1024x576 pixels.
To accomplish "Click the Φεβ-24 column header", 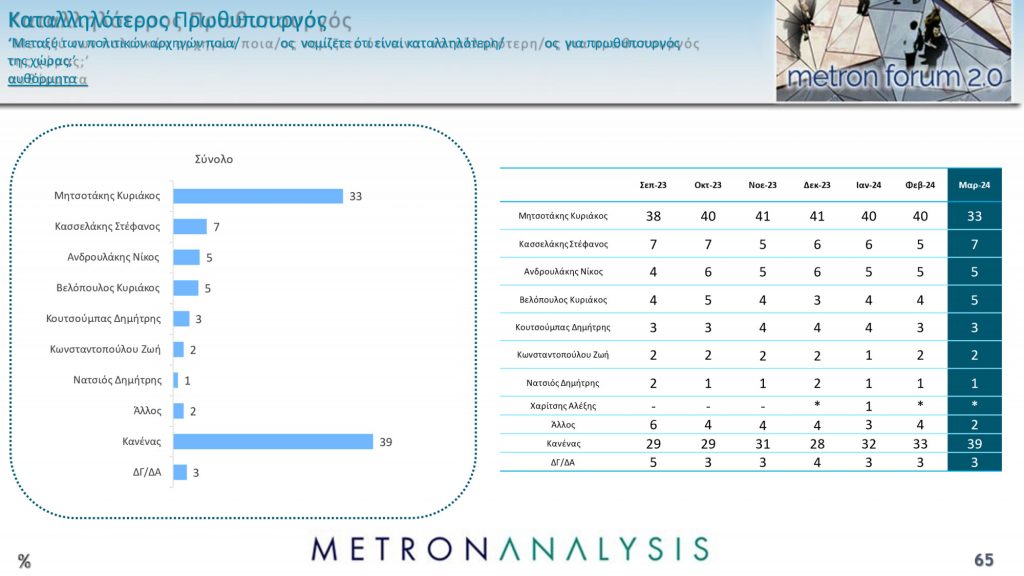I will pyautogui.click(x=920, y=185).
